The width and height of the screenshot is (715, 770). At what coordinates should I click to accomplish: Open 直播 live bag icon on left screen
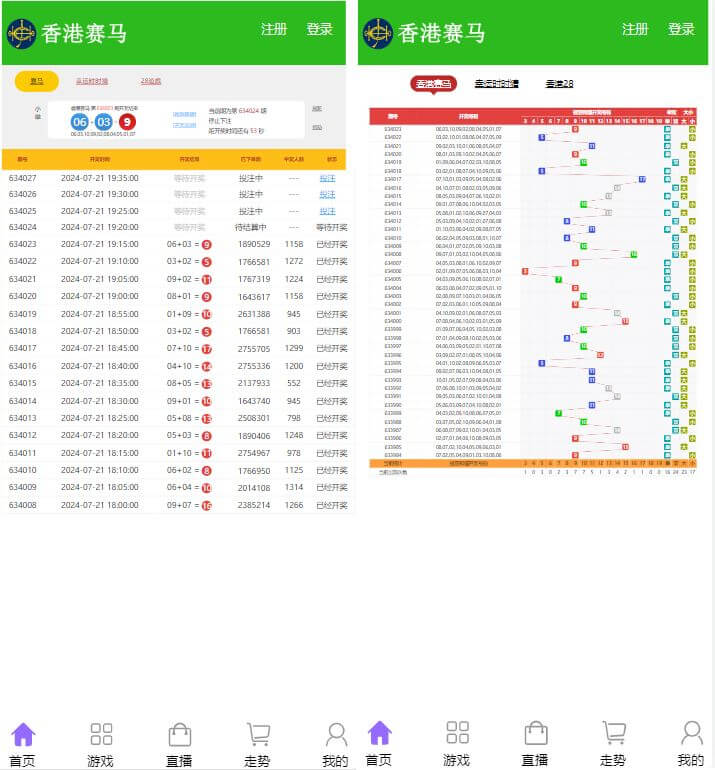click(179, 735)
